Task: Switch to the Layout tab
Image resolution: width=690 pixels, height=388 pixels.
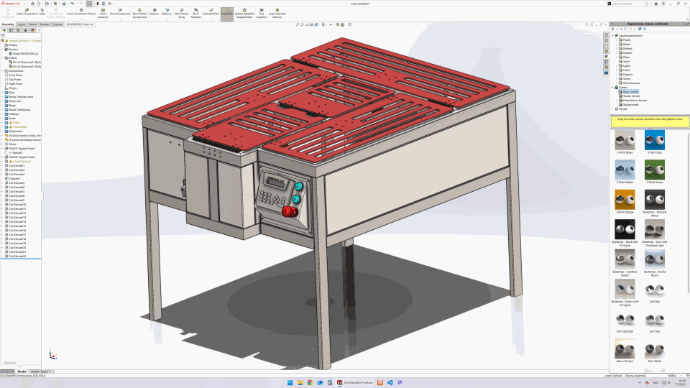Action: [21, 25]
